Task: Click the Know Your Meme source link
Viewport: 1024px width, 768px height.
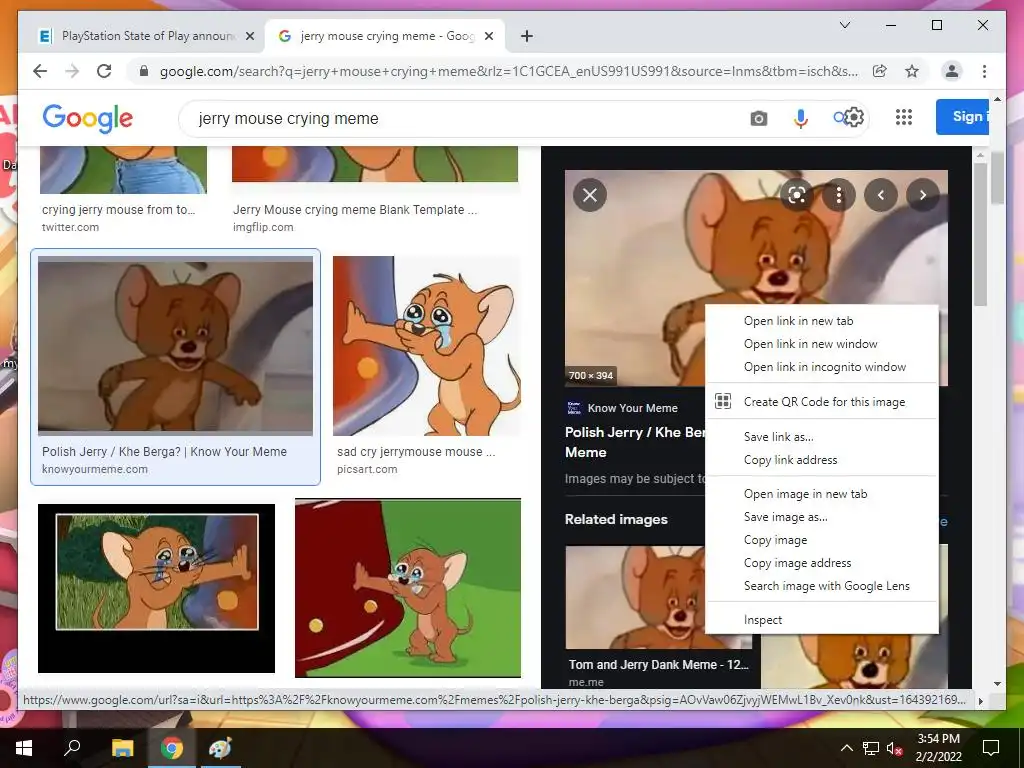Action: coord(622,408)
